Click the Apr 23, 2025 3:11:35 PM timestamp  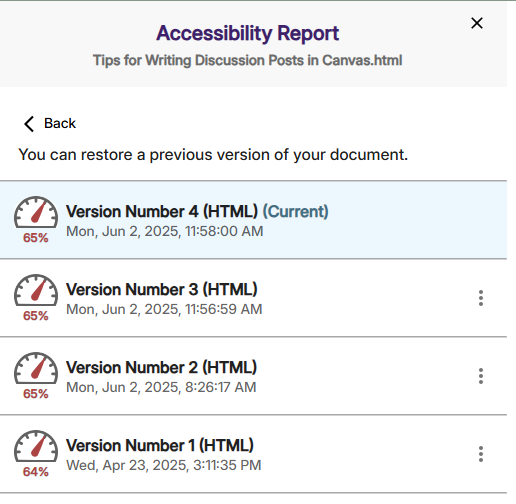(x=164, y=465)
